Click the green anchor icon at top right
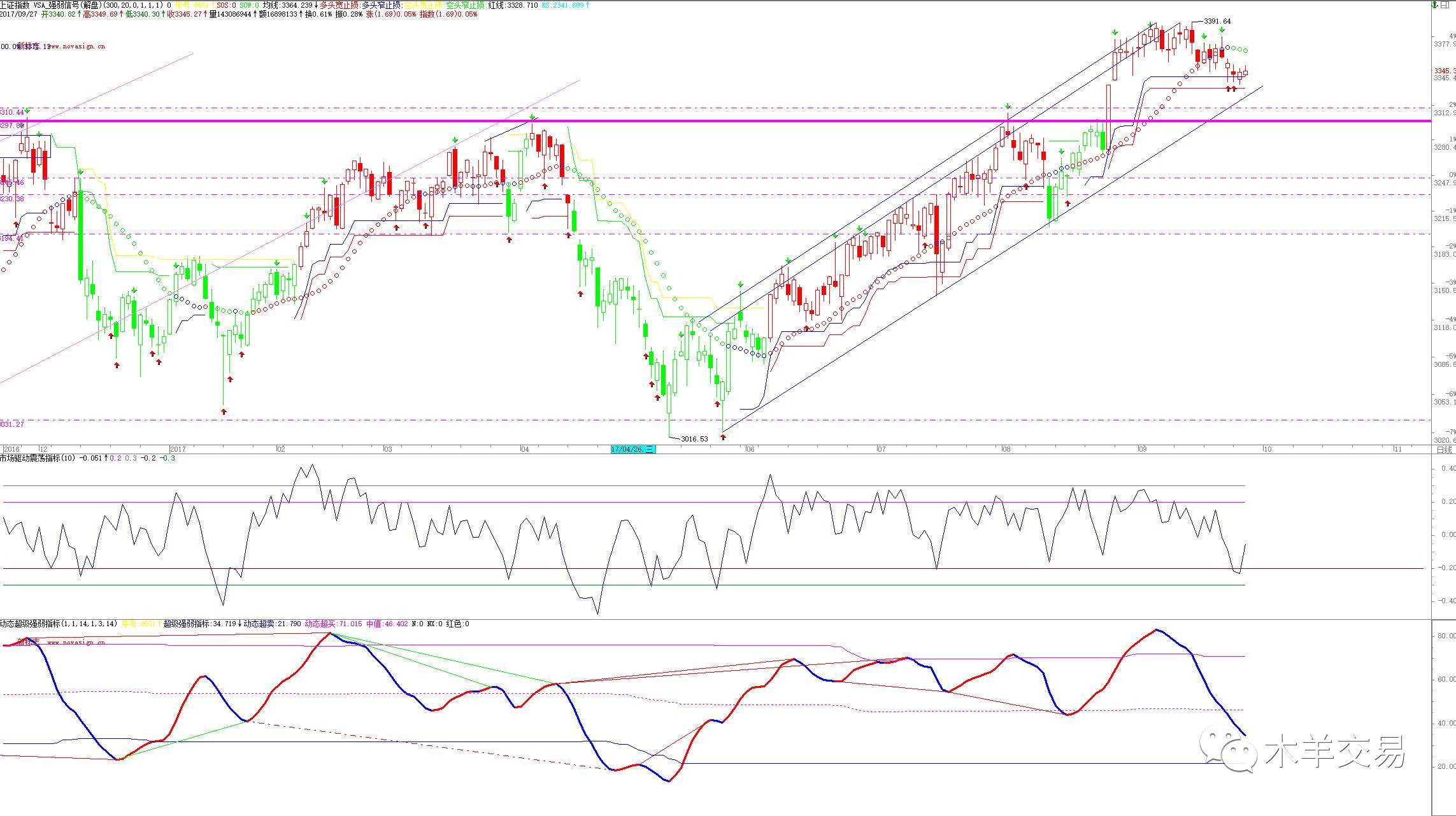The image size is (1456, 816). coord(1436,4)
